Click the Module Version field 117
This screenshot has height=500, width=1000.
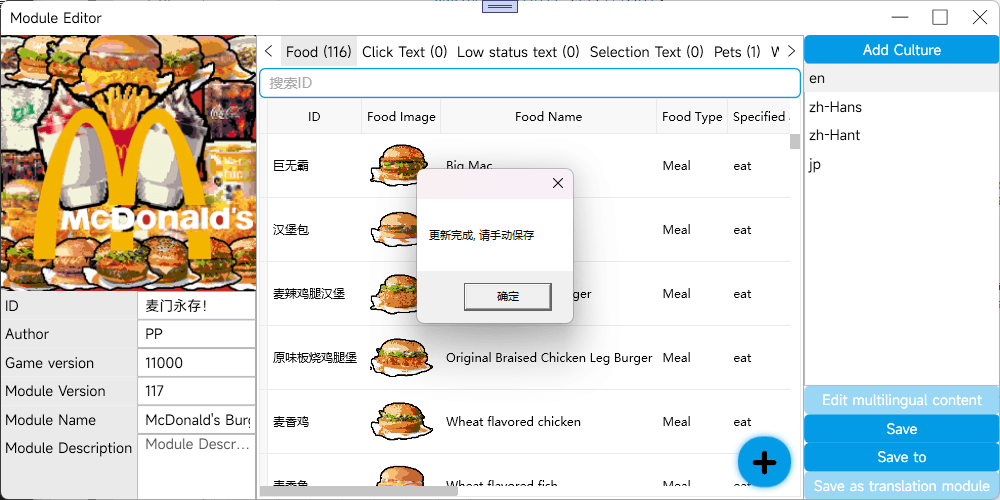[x=196, y=391]
